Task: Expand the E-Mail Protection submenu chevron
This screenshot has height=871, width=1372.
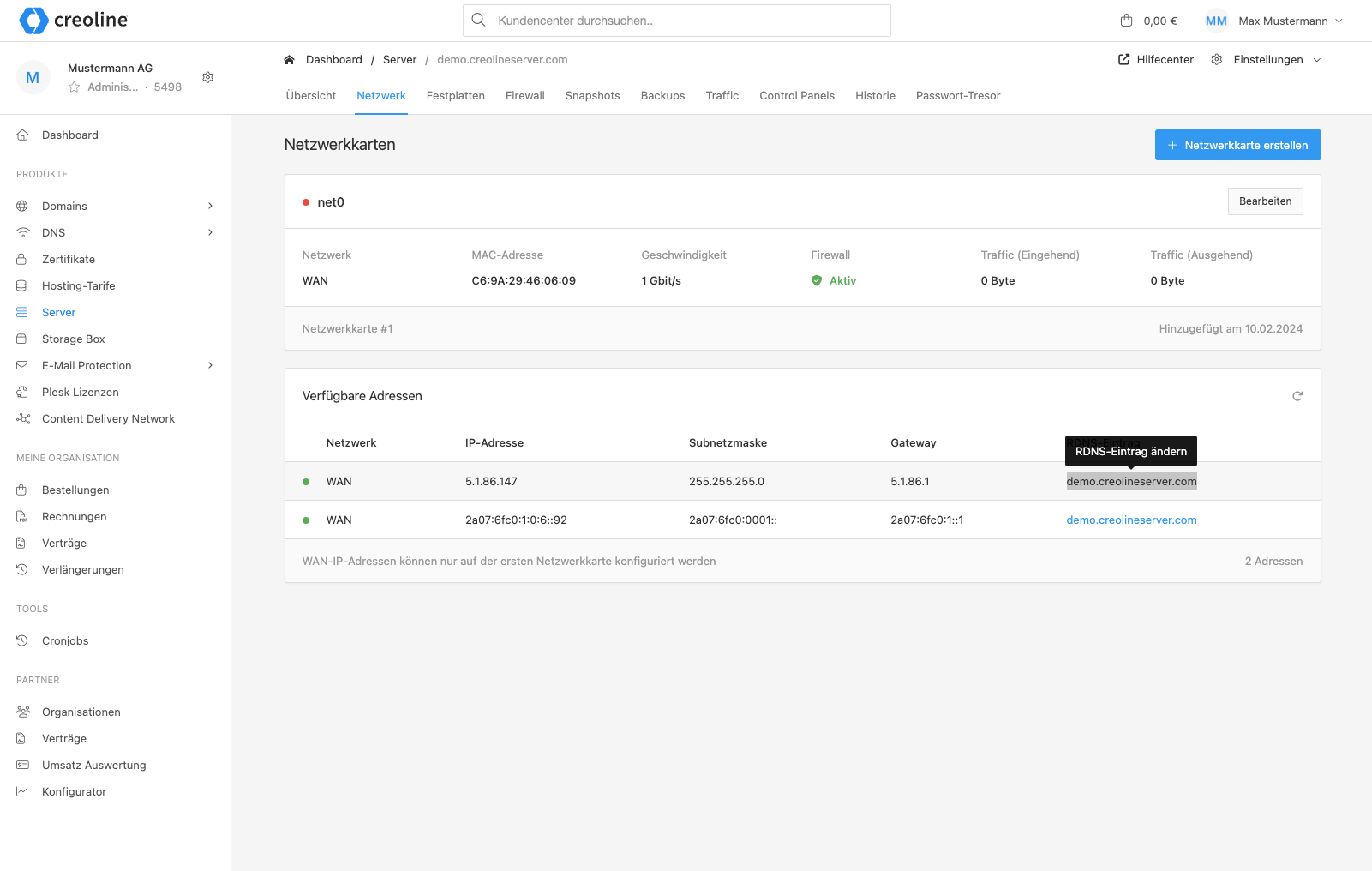Action: tap(210, 365)
